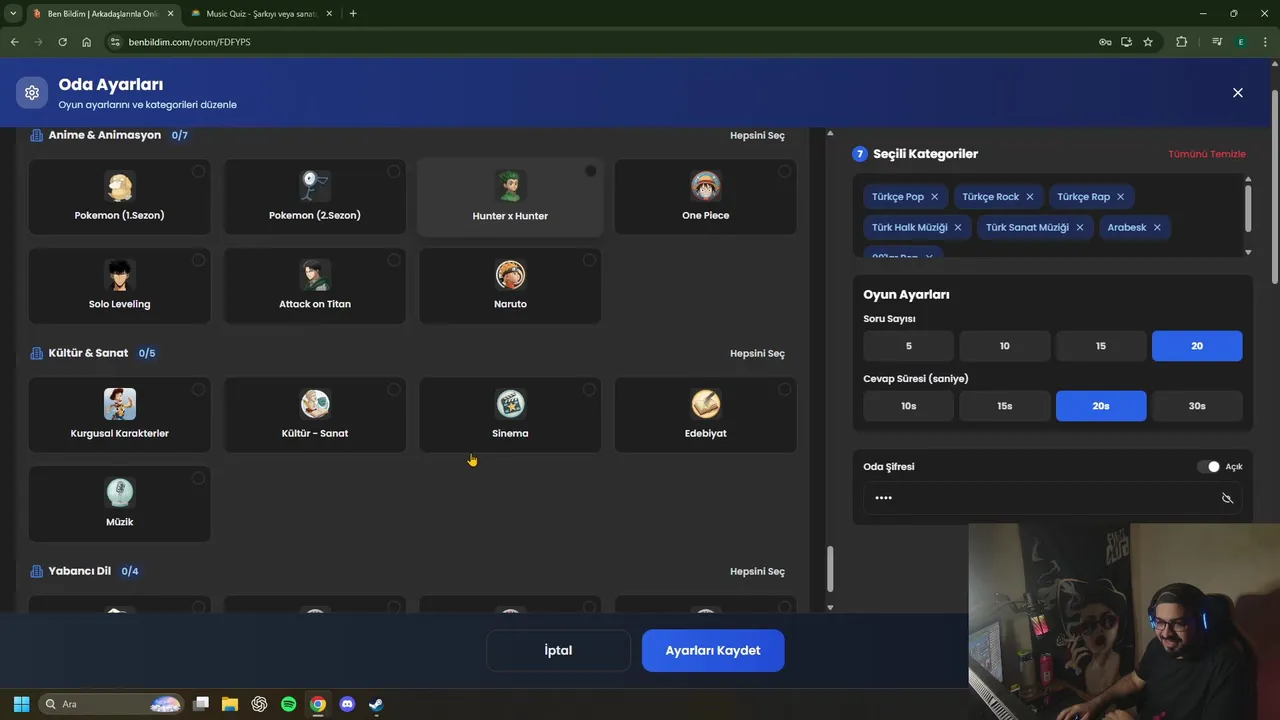Remove the Türkçe Rap selected category
Screen dimensions: 1280x720
pyautogui.click(x=1120, y=197)
